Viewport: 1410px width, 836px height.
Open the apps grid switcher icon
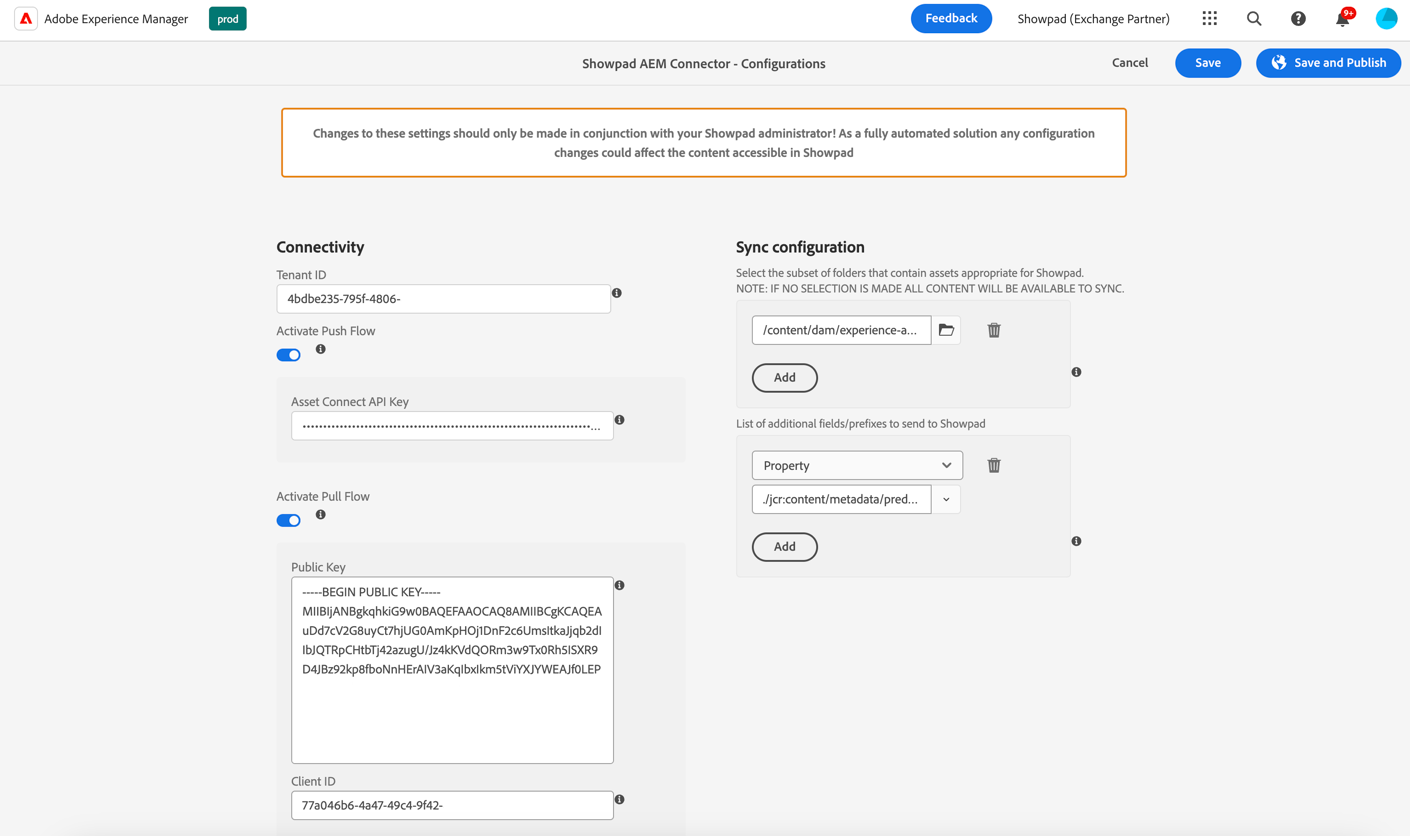tap(1210, 18)
